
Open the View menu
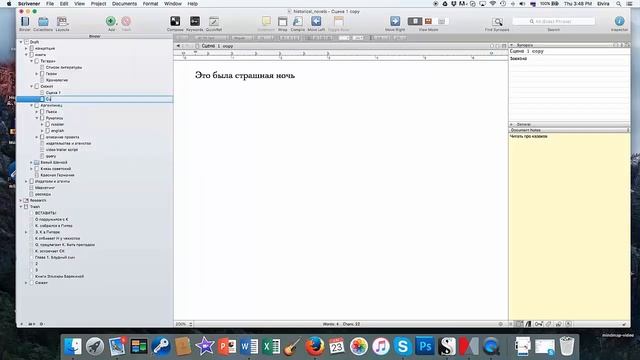pyautogui.click(x=80, y=4)
